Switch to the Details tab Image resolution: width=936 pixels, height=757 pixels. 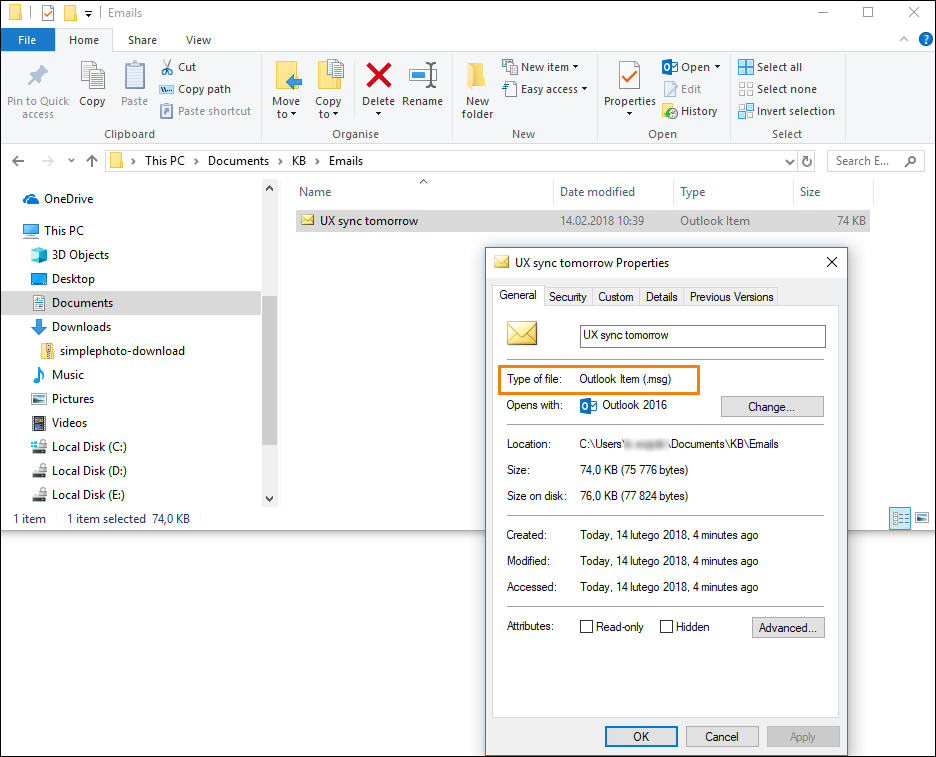click(x=661, y=296)
